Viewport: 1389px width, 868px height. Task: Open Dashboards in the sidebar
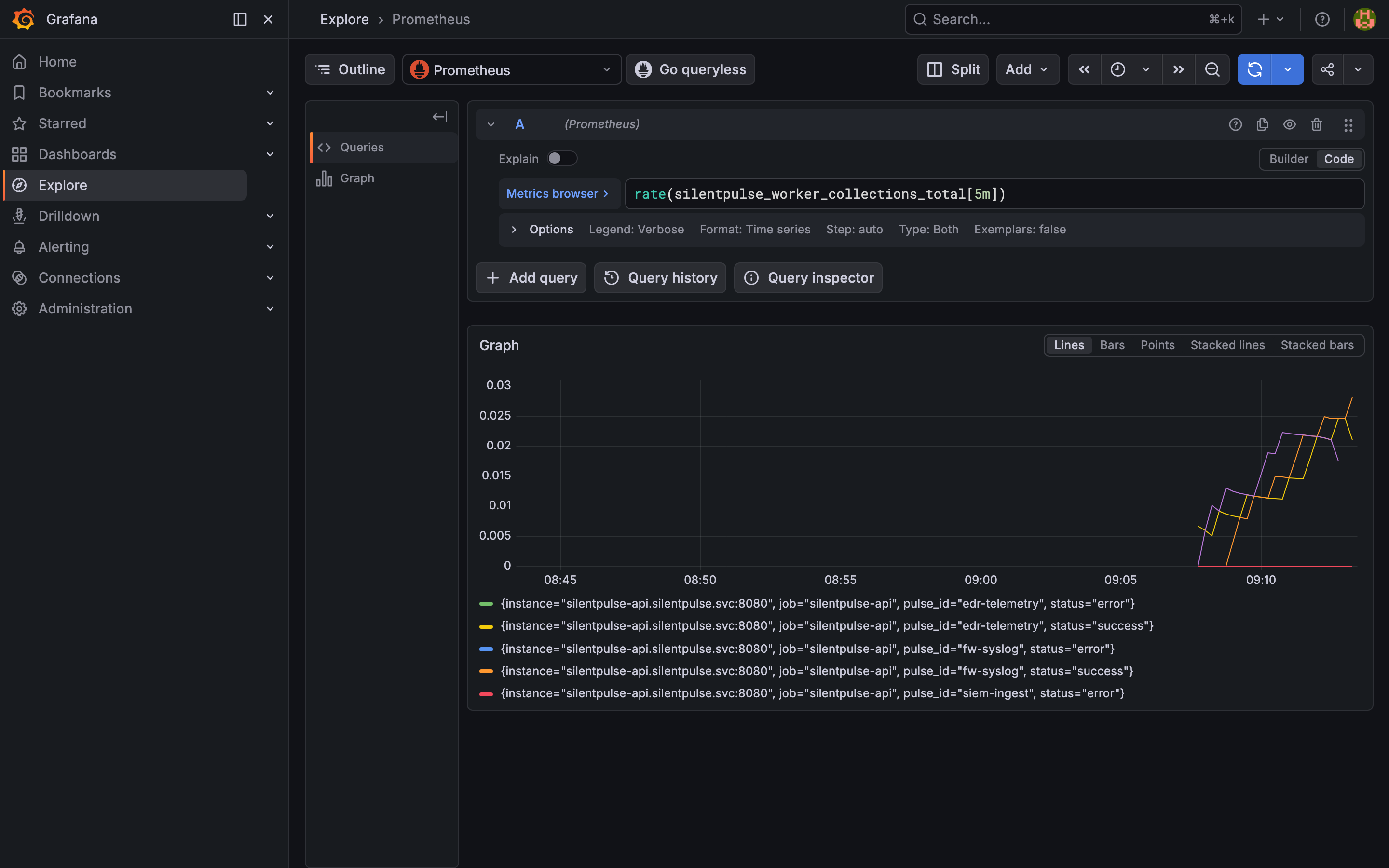(78, 154)
